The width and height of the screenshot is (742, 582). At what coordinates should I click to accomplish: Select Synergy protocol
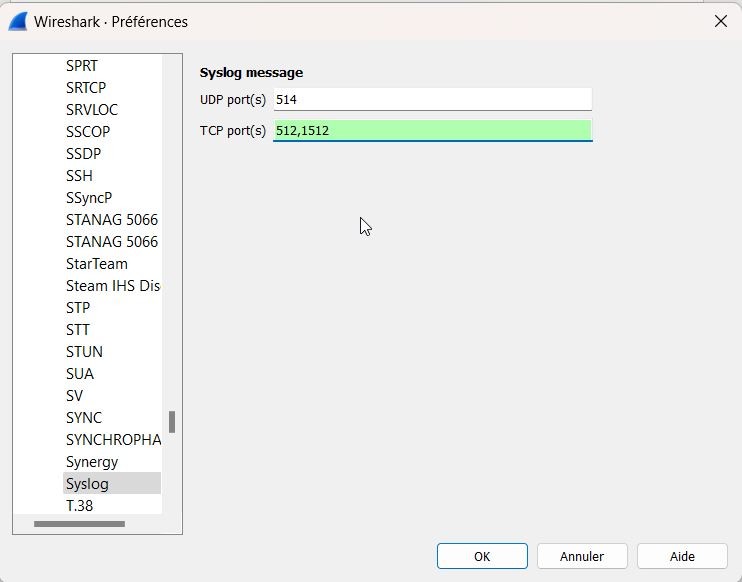[x=92, y=462]
